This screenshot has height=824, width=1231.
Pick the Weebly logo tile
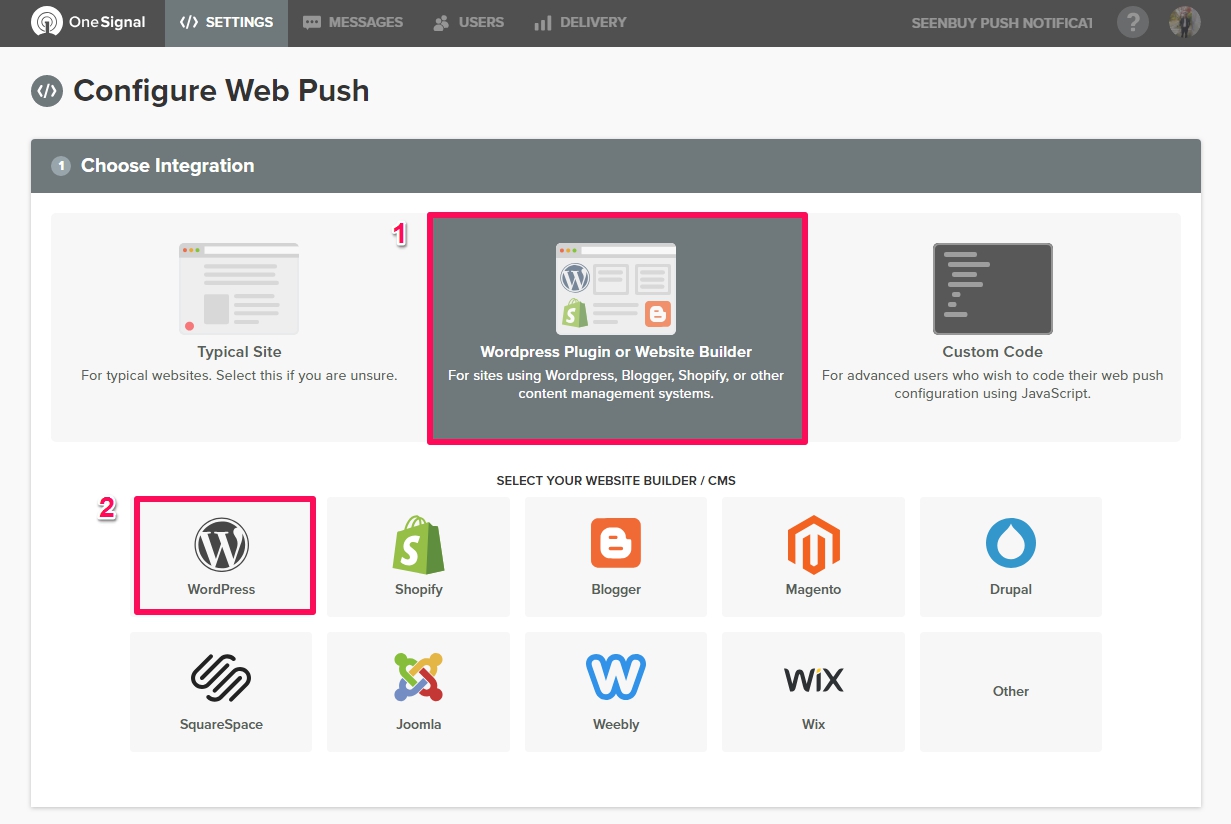(616, 691)
